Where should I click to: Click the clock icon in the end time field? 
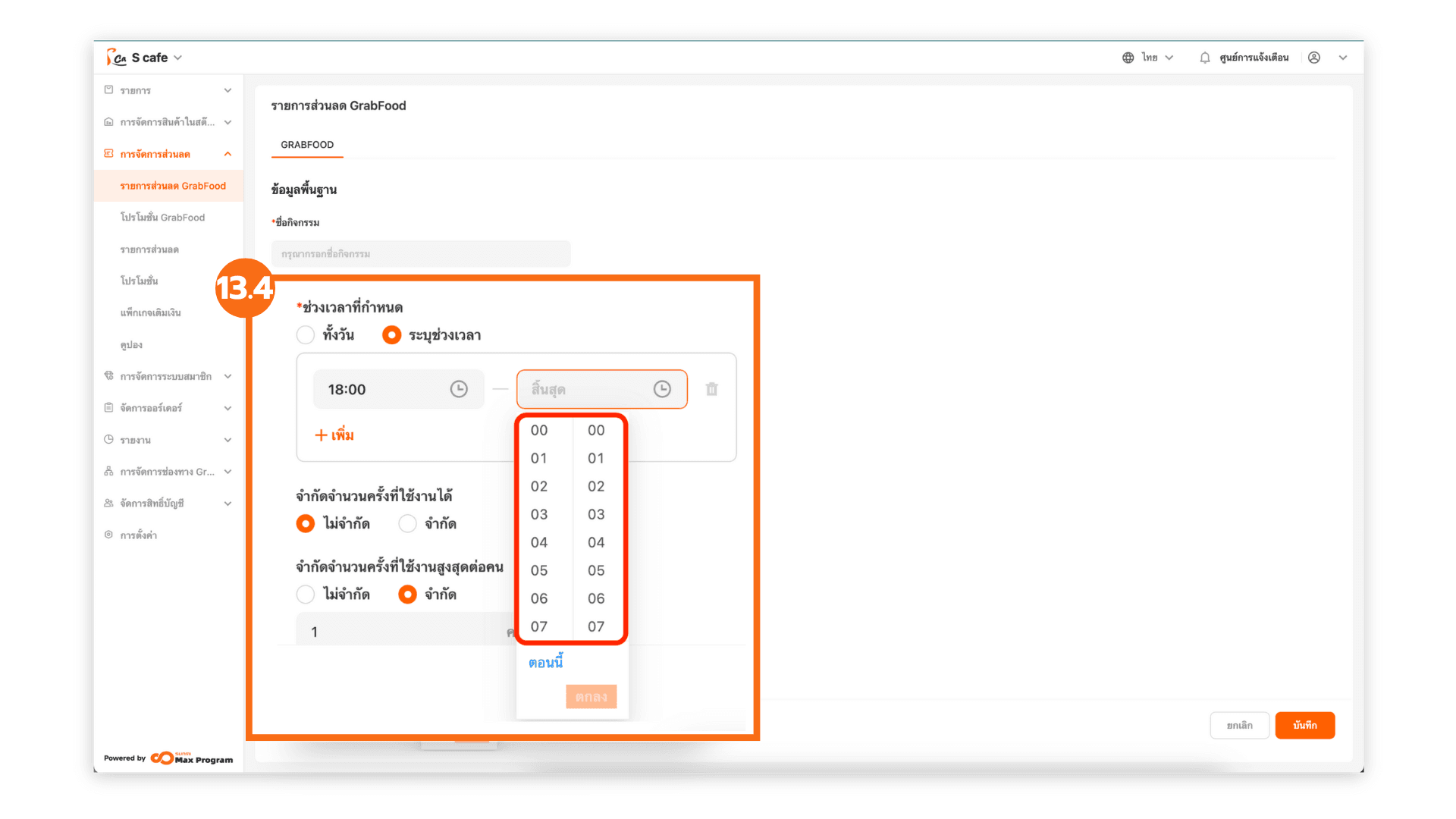(662, 389)
